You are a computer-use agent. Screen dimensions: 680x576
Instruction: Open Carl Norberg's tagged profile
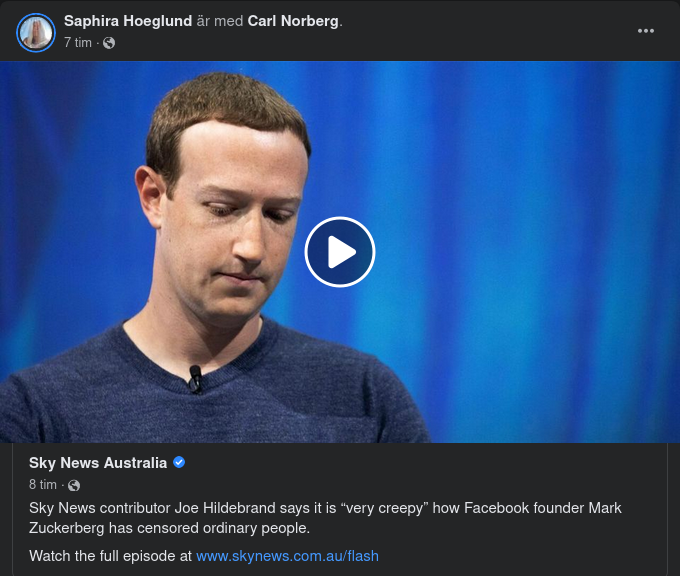tap(293, 21)
